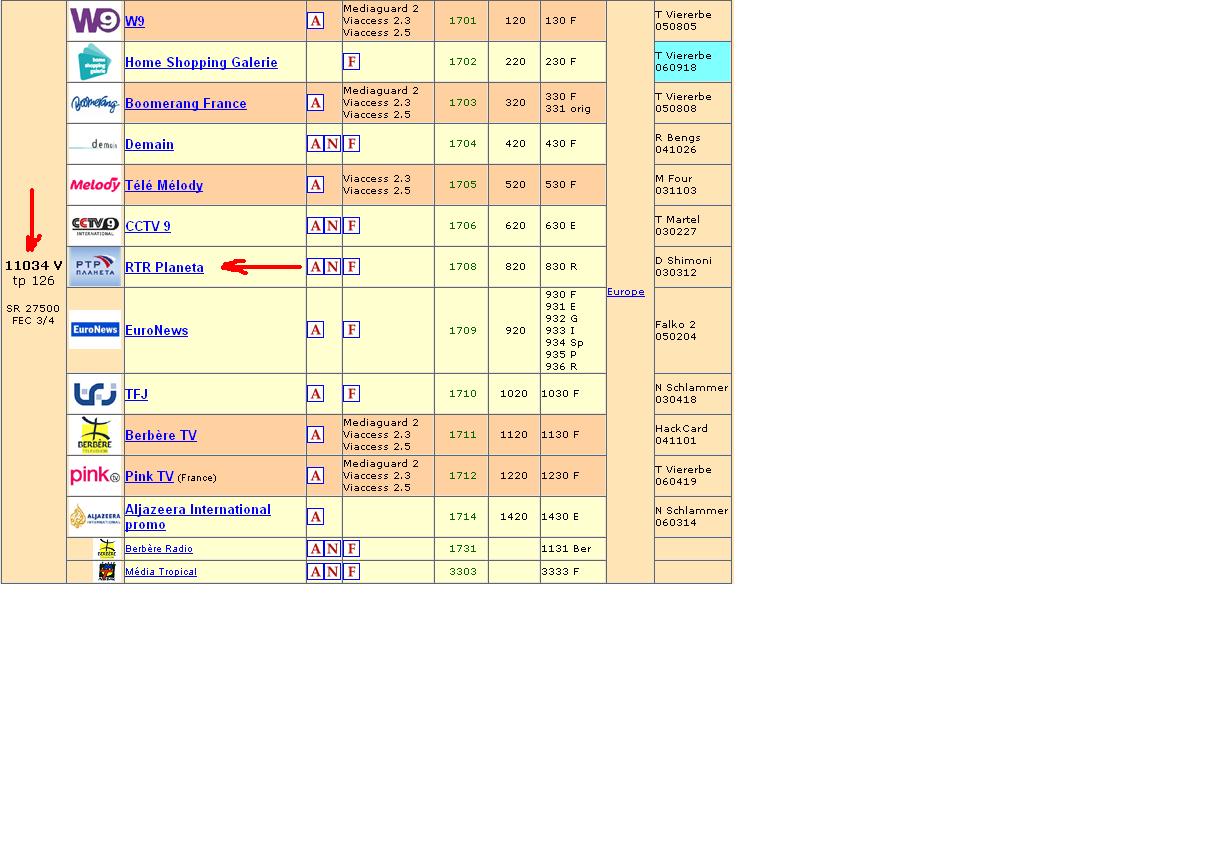Click the Berbère Radio link

coord(159,549)
